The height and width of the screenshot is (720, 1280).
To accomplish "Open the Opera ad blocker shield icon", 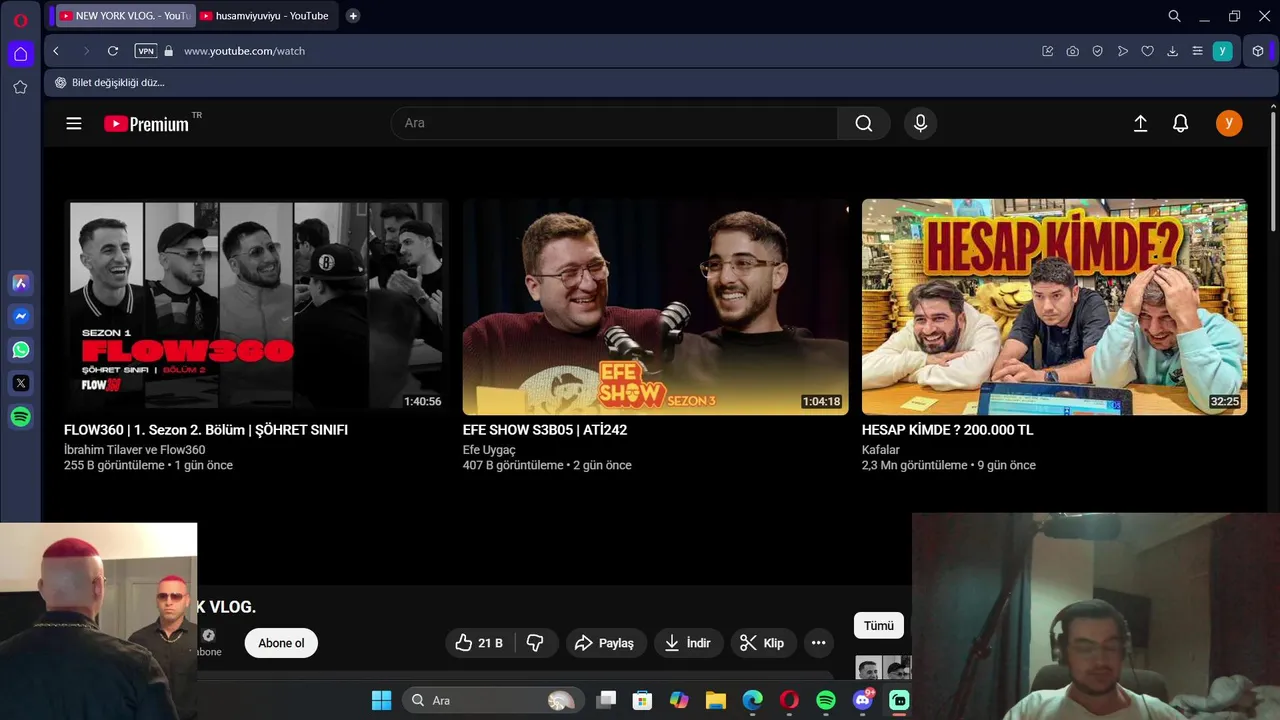I will pyautogui.click(x=1097, y=51).
